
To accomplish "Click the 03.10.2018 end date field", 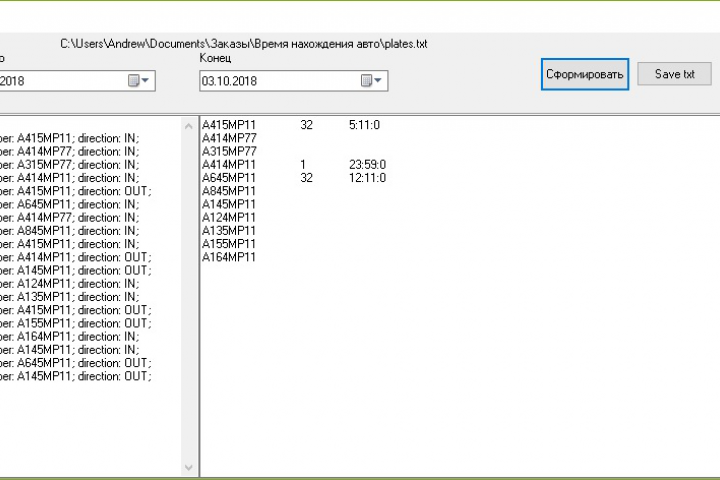I will (x=294, y=81).
